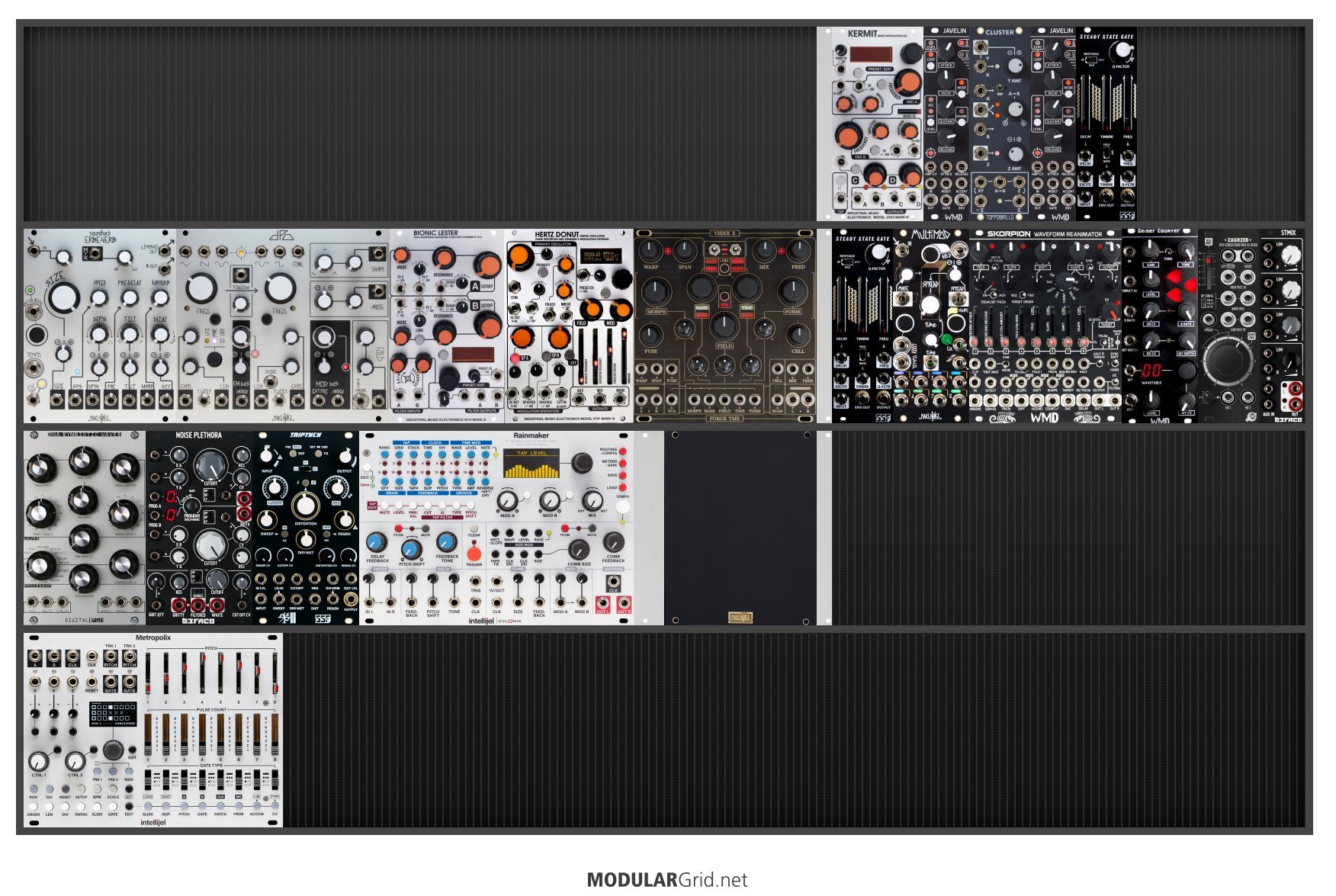Image resolution: width=1336 pixels, height=896 pixels.
Task: Click the blue DELAY FEEDBACK knob on Rainmaker
Action: tap(375, 542)
